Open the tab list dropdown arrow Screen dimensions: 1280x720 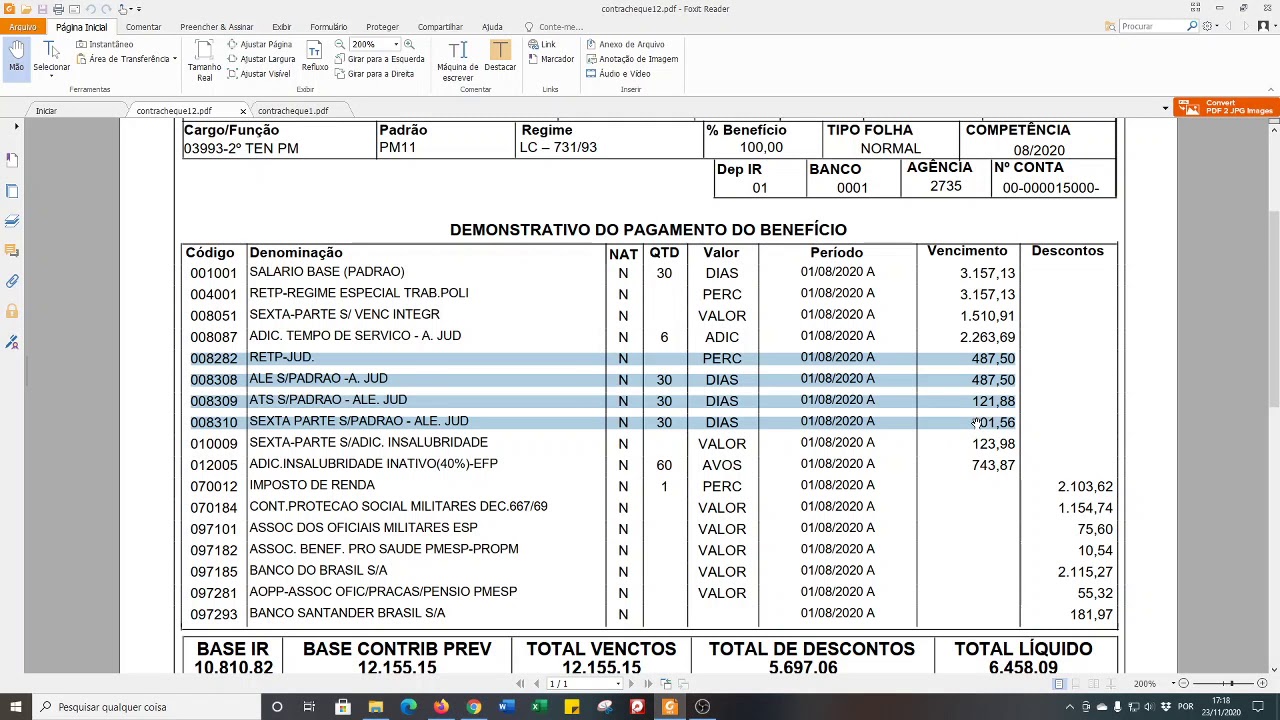point(1165,108)
